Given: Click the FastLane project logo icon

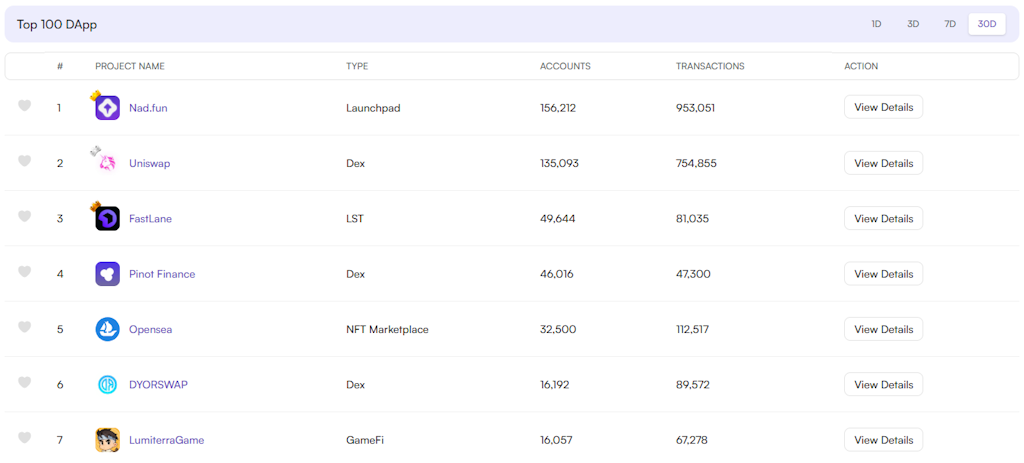Looking at the screenshot, I should 107,219.
